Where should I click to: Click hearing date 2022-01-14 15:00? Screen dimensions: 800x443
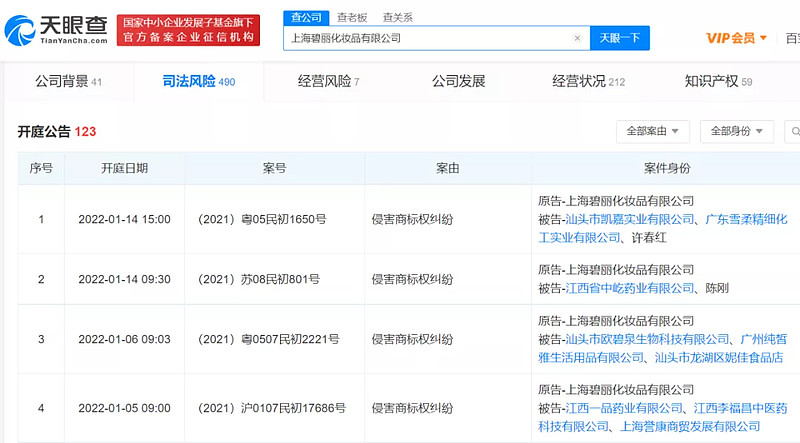[124, 219]
